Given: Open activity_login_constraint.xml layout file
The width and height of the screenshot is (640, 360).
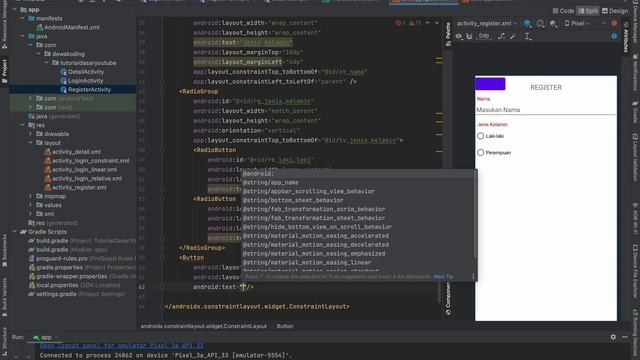Looking at the screenshot, I should [x=87, y=160].
